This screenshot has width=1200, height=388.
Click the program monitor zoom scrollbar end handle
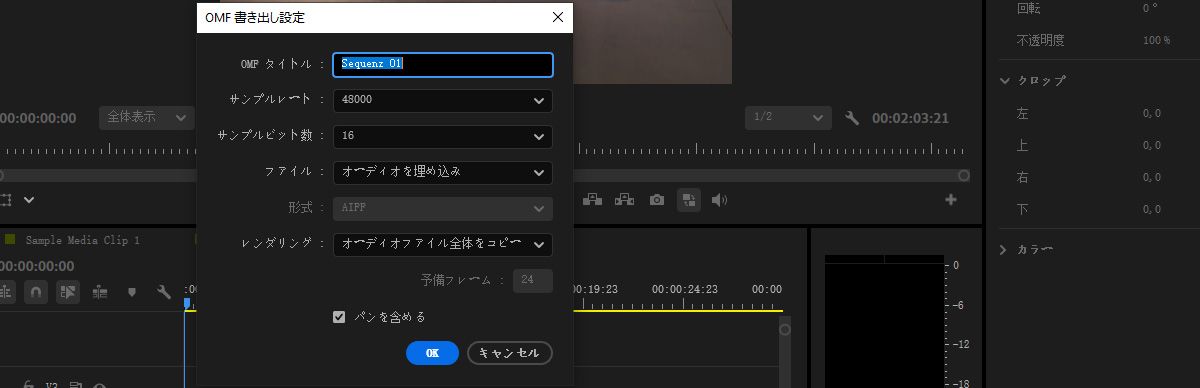coord(964,175)
